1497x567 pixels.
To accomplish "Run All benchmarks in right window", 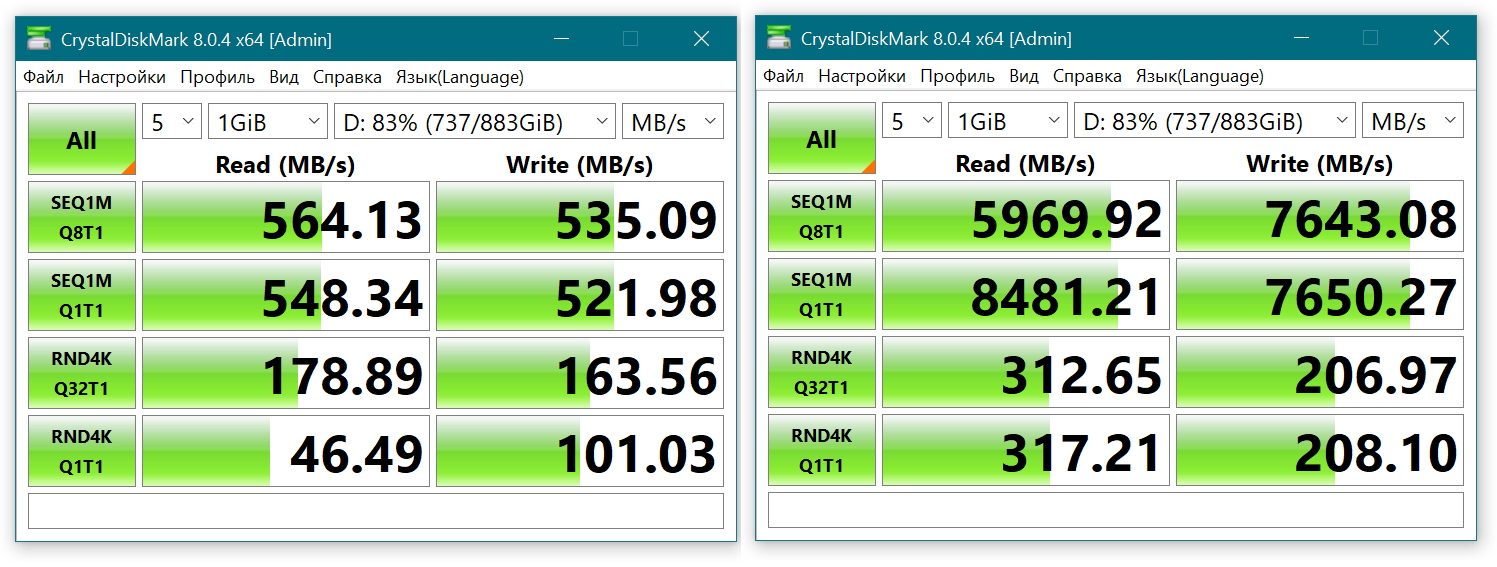I will pyautogui.click(x=822, y=139).
